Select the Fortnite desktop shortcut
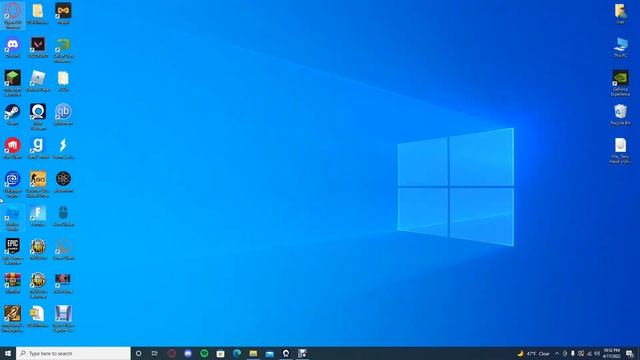Screen dimensions: 640x360 click(x=38, y=216)
